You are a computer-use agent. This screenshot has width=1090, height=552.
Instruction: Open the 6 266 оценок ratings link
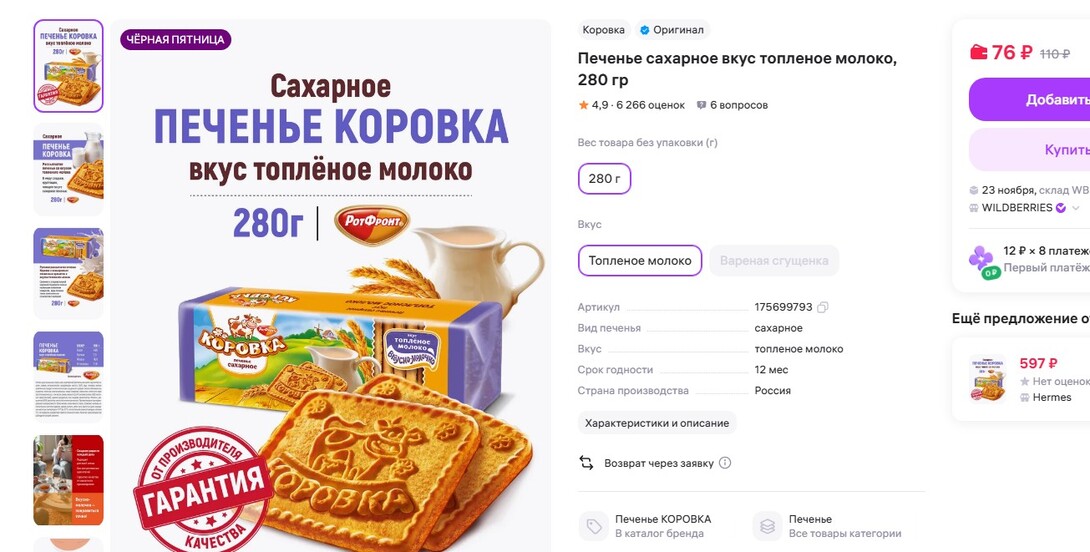point(651,105)
